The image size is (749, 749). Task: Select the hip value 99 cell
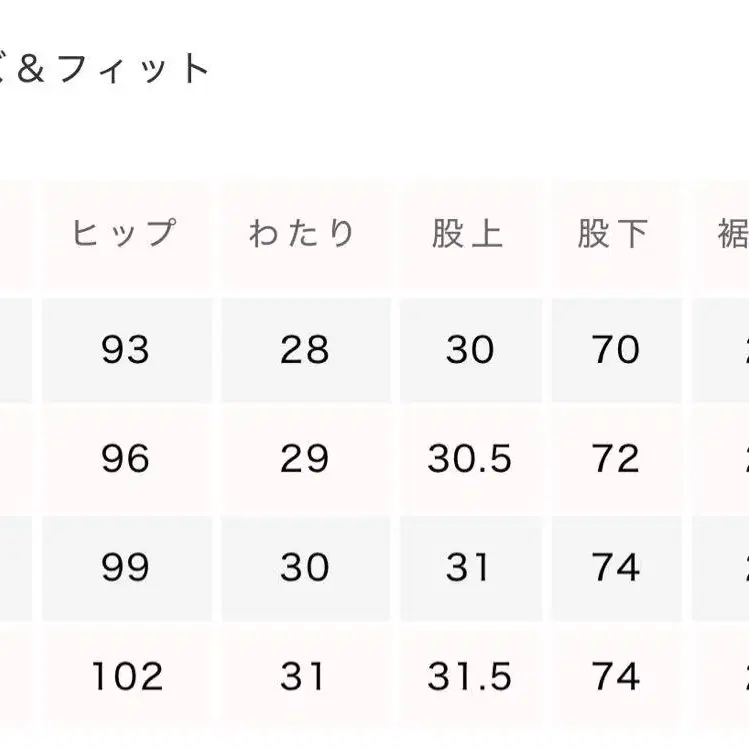[x=125, y=568]
